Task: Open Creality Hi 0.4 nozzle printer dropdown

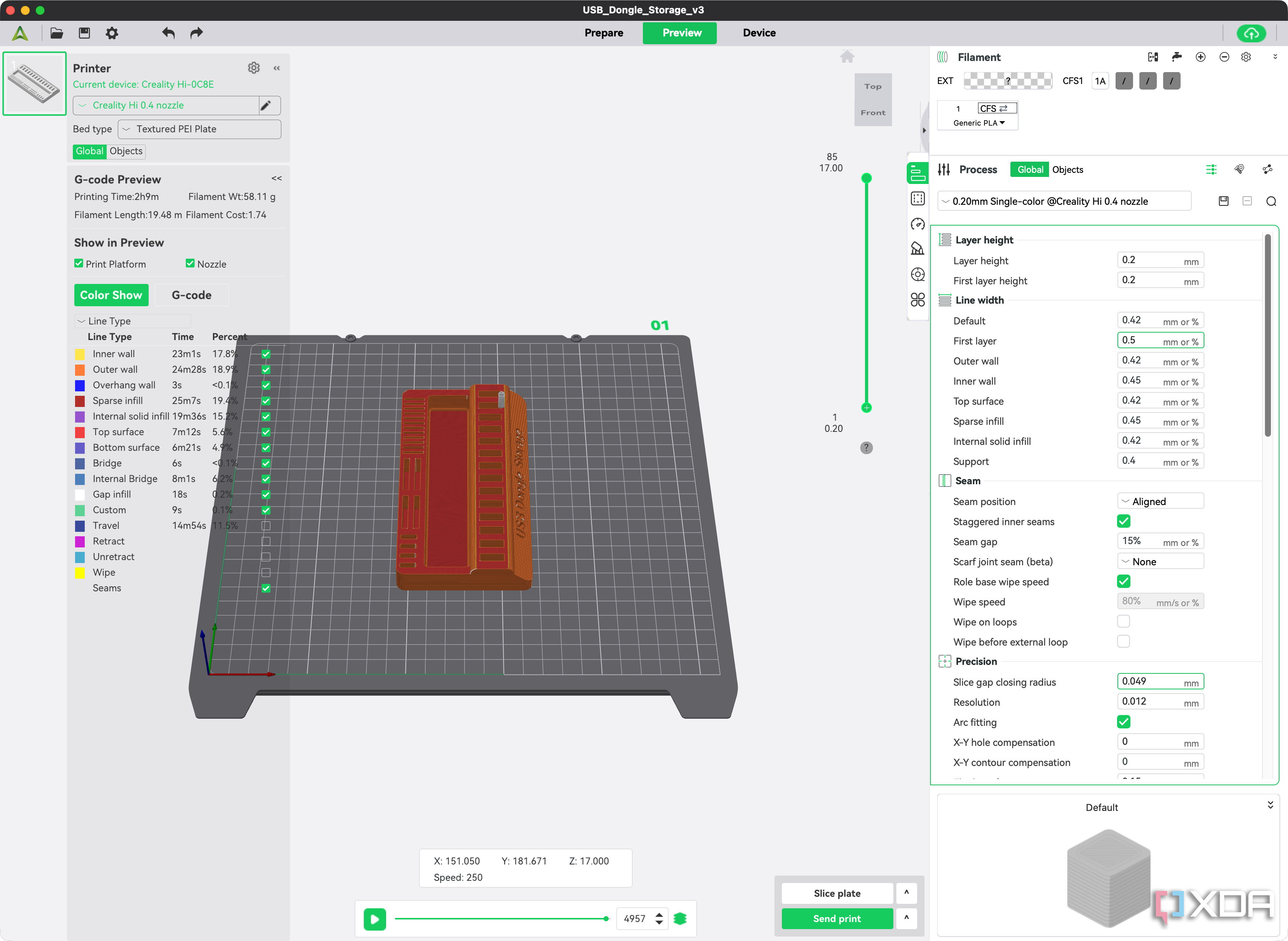Action: (166, 106)
